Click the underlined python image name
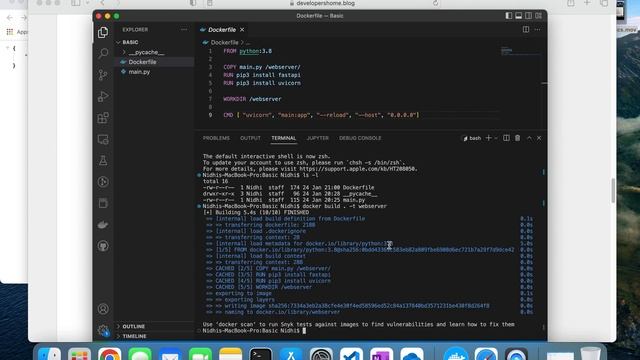 click(249, 51)
